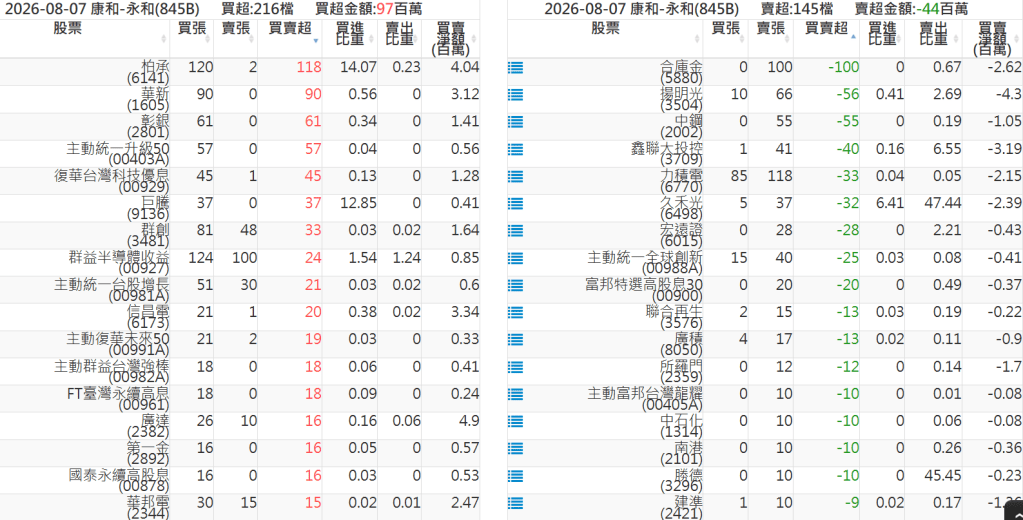Sort the 賣超 table by 買賣超 column

[x=826, y=38]
